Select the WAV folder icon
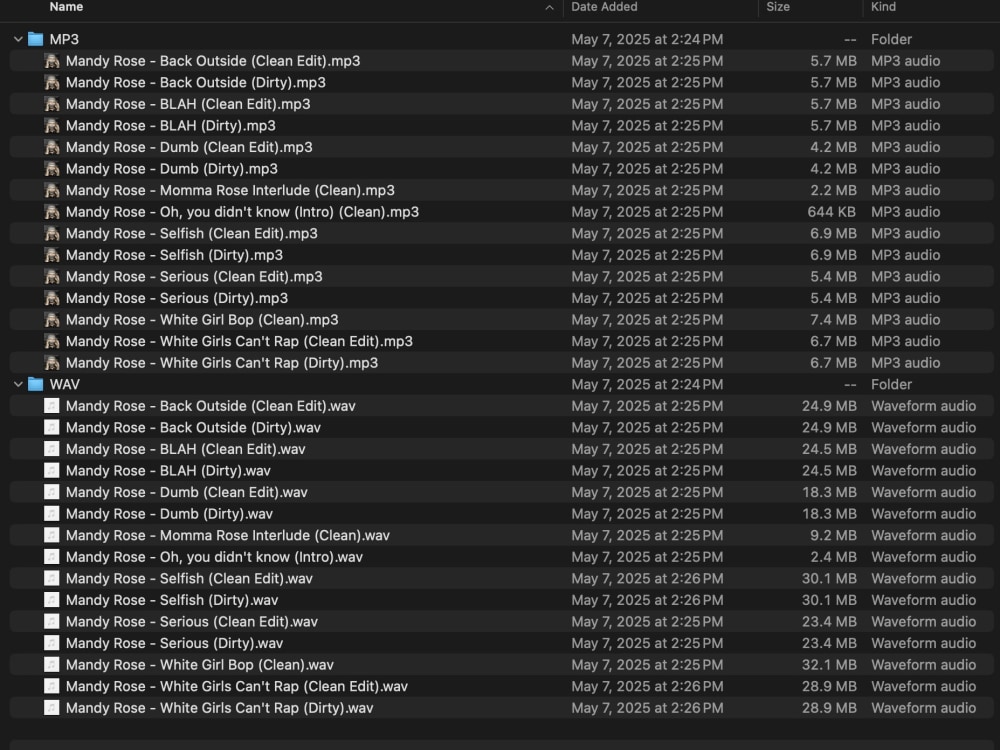The image size is (1000, 750). pos(36,385)
